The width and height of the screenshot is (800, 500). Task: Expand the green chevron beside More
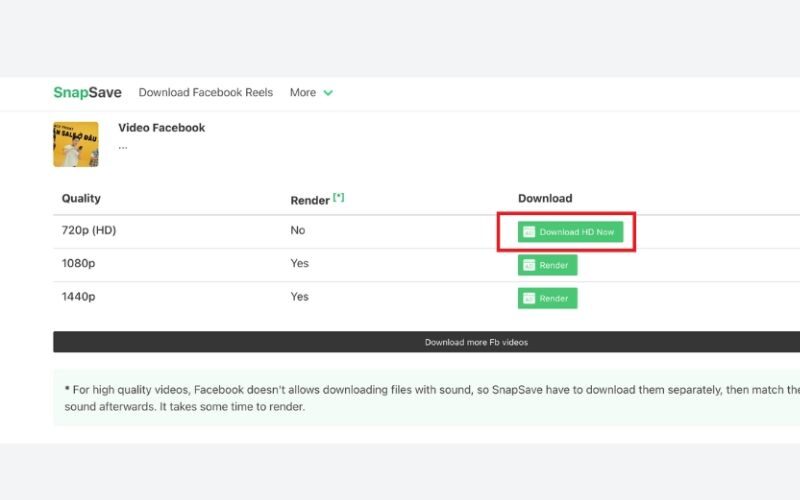[328, 93]
